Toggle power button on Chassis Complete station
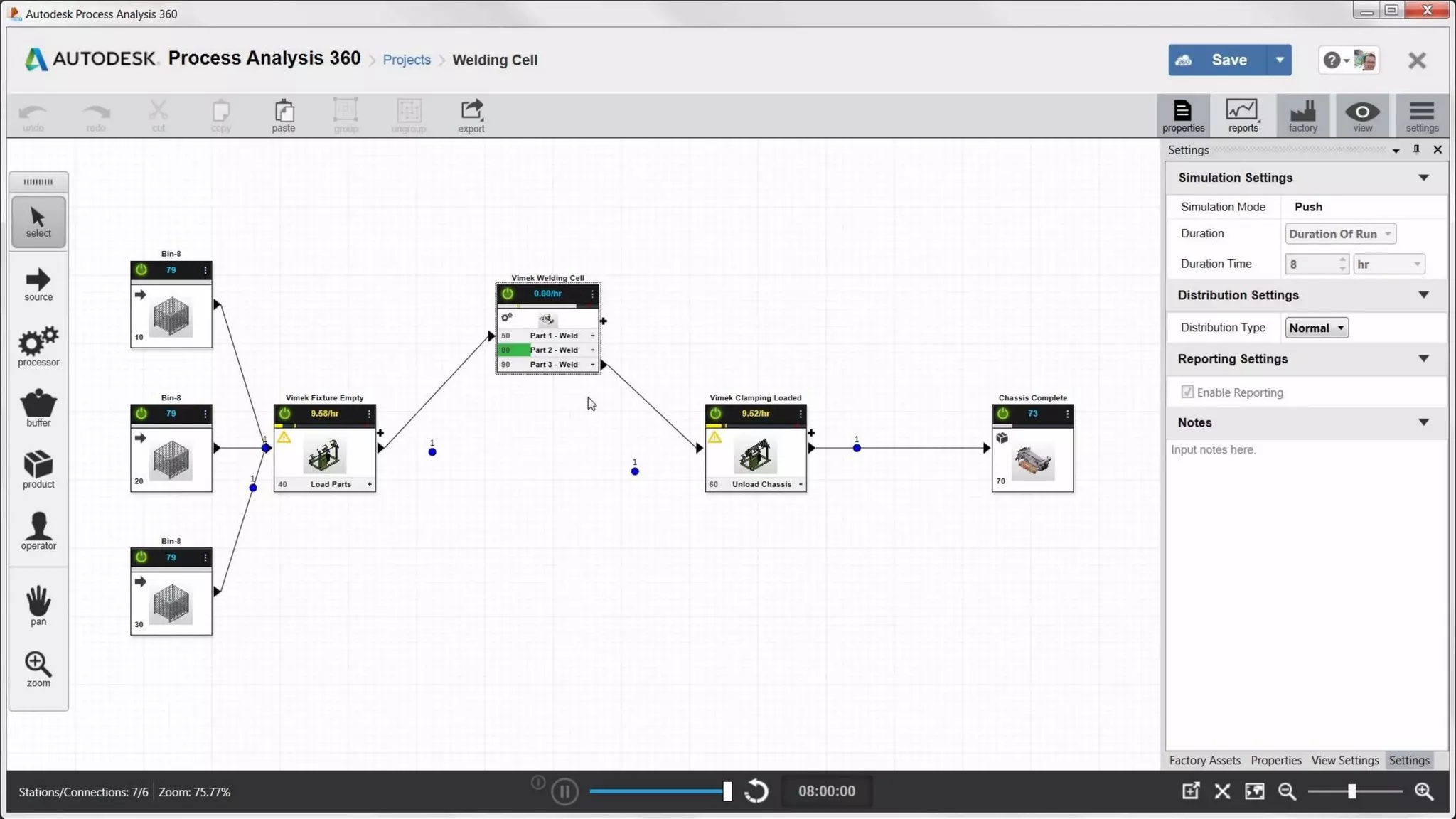1456x819 pixels. click(1002, 413)
